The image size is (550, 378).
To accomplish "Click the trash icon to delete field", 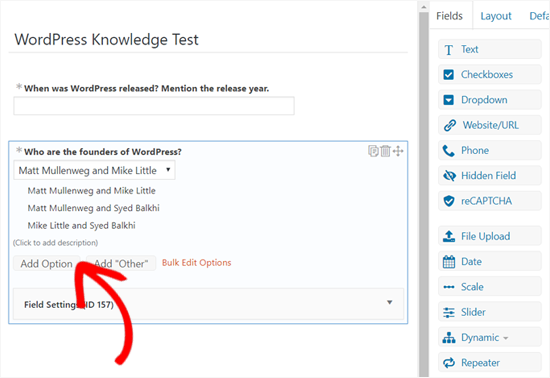I will 385,151.
